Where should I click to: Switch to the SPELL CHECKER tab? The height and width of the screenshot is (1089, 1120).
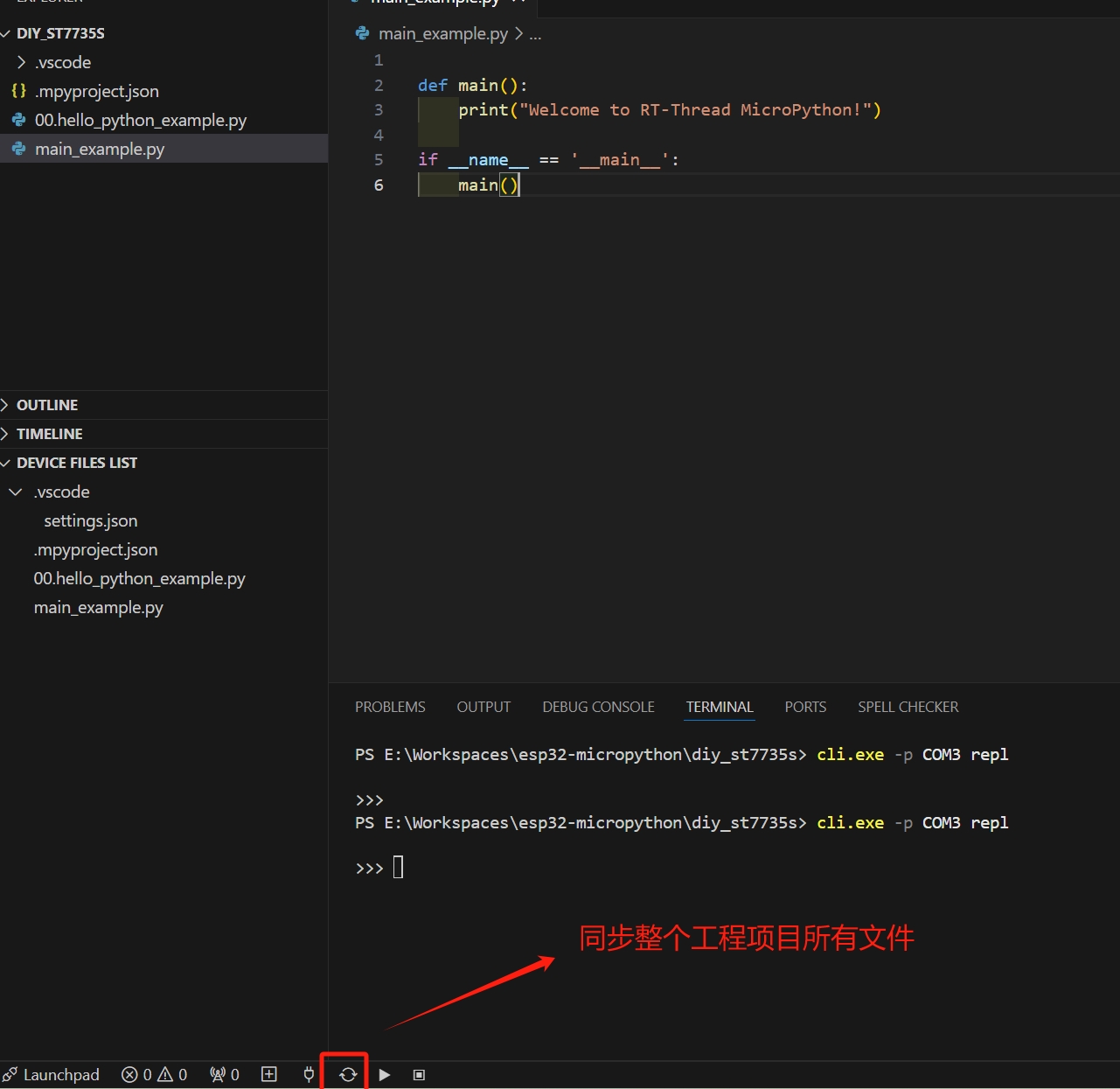908,707
